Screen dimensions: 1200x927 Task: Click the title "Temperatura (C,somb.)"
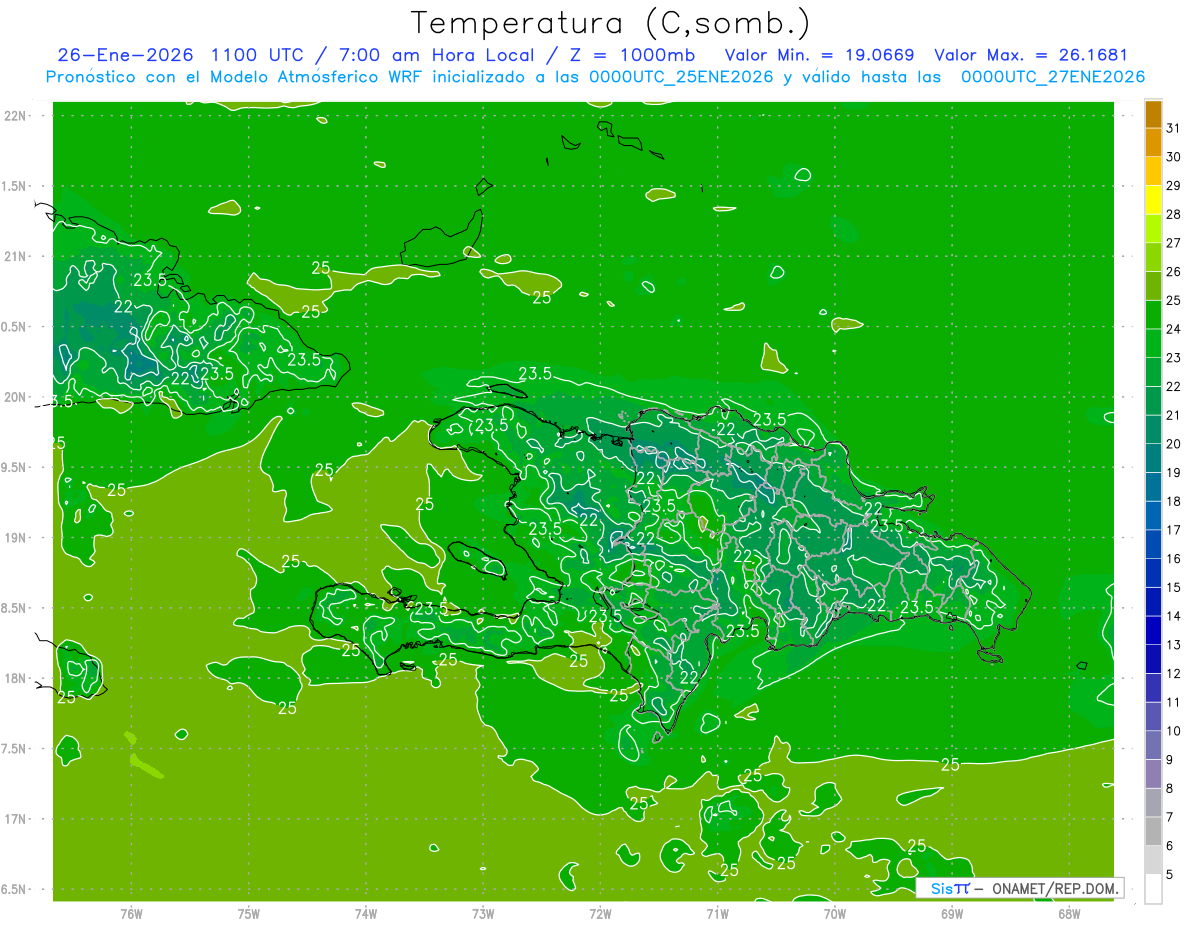[x=610, y=23]
